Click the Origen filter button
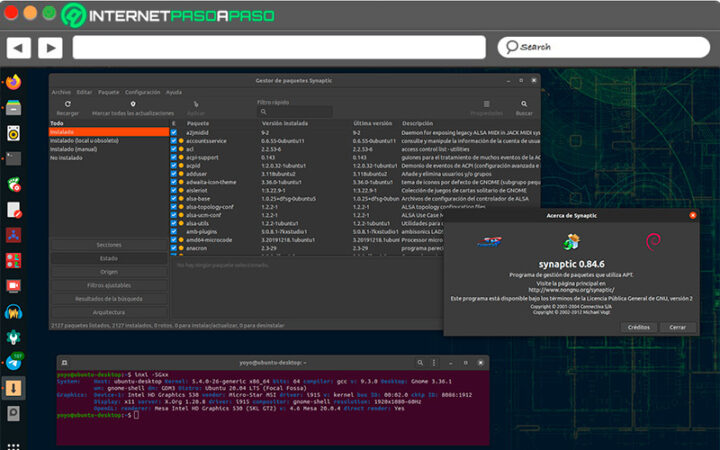The height and width of the screenshot is (450, 720). tap(109, 272)
